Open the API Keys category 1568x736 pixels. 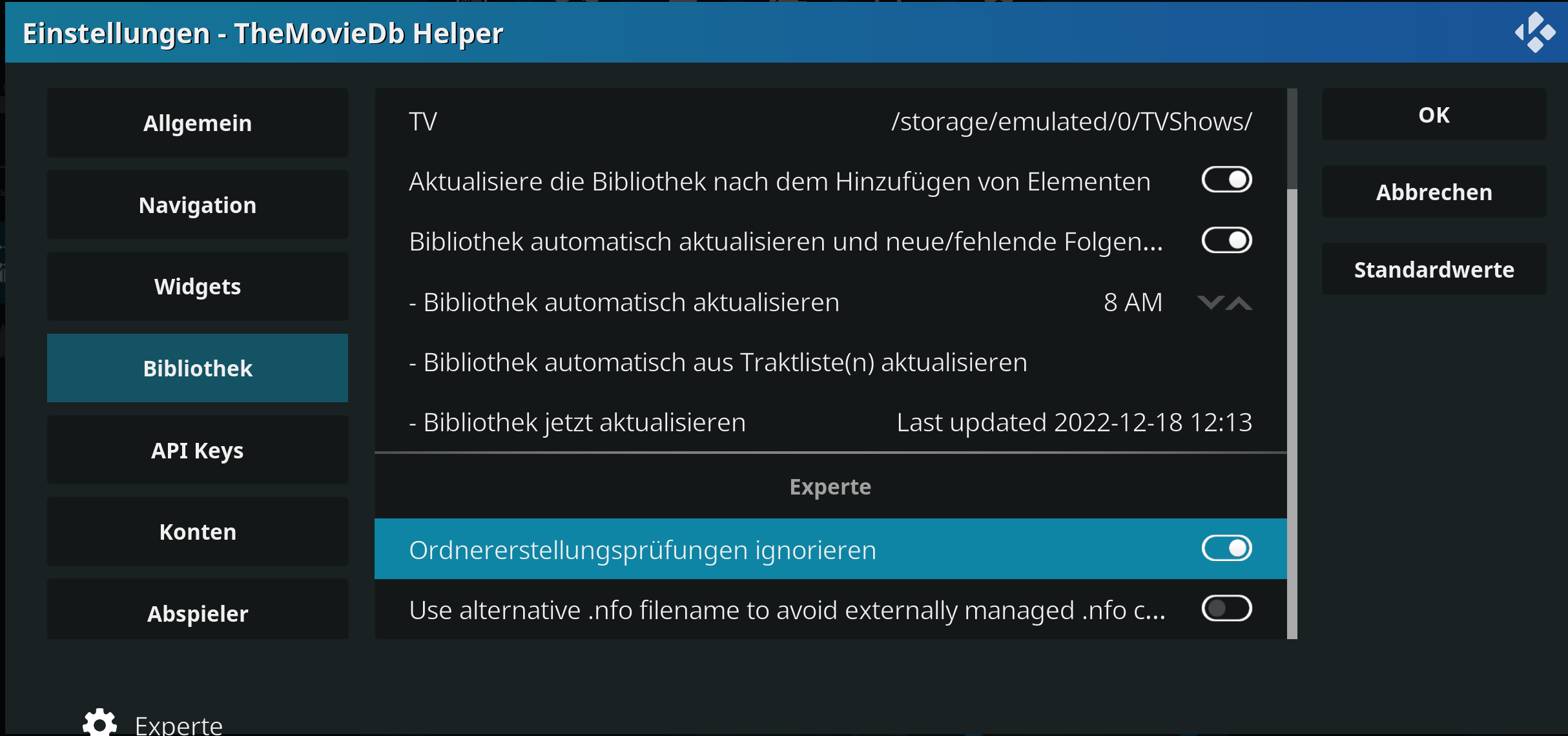point(198,450)
